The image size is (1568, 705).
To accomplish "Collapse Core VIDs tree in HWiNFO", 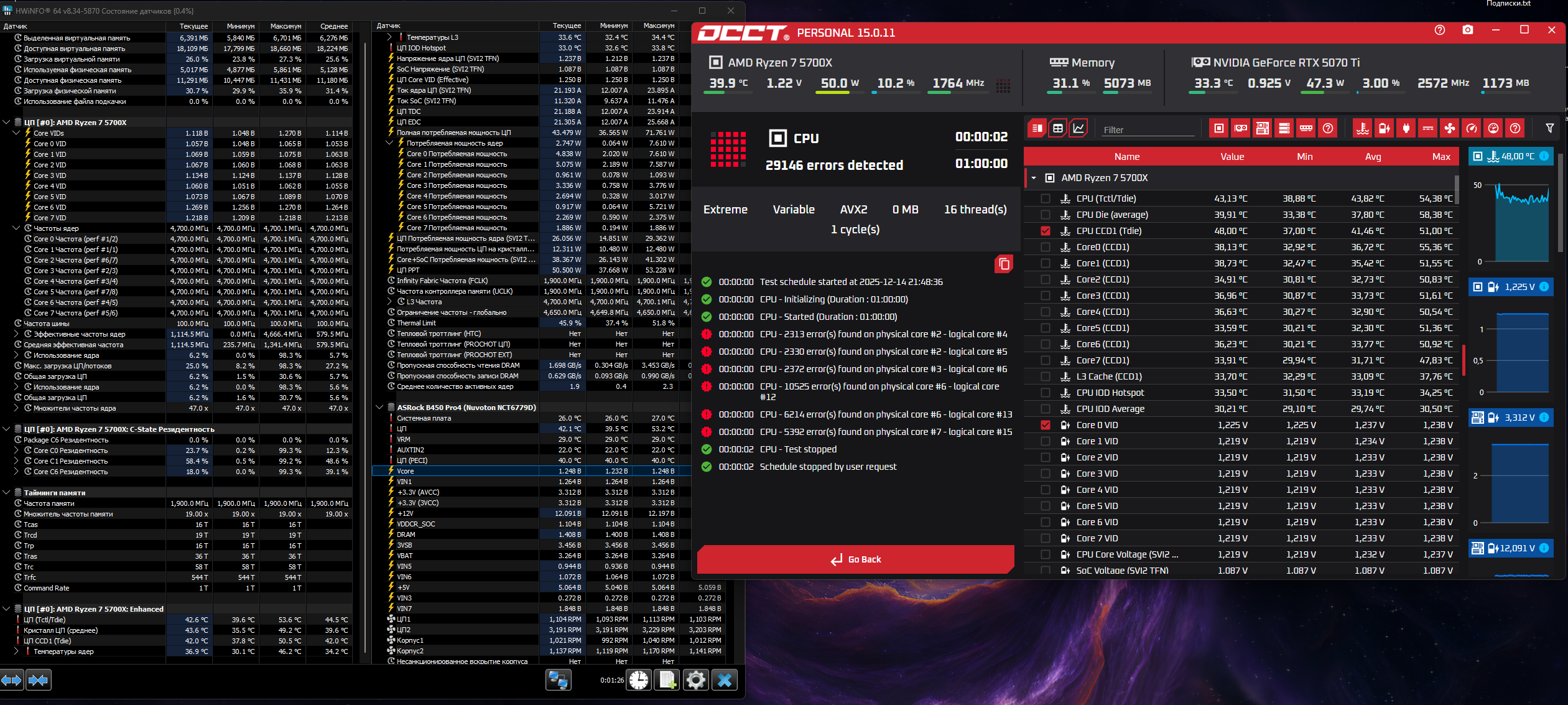I will tap(16, 133).
